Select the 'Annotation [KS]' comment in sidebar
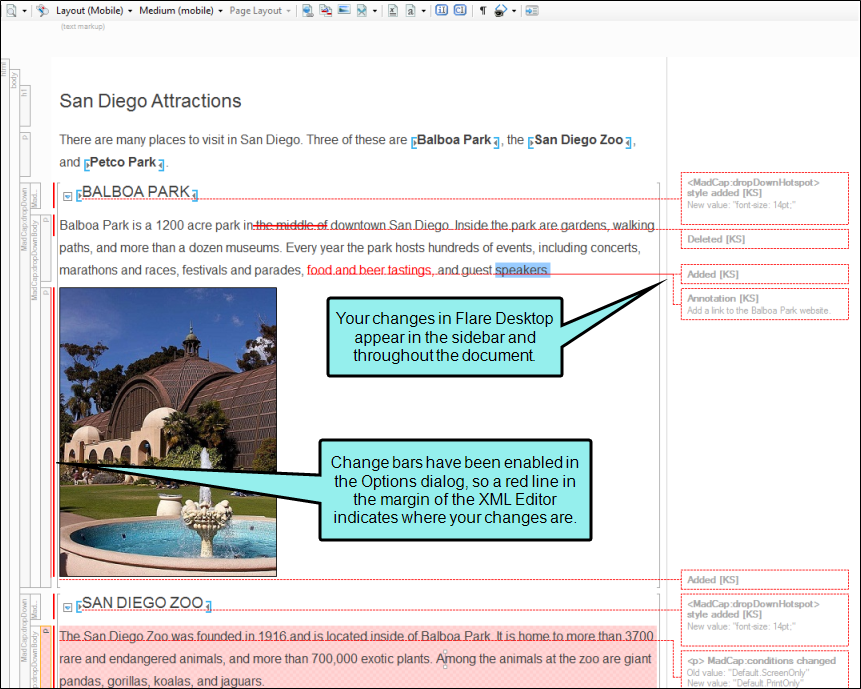Image resolution: width=861 pixels, height=689 pixels. (x=764, y=304)
